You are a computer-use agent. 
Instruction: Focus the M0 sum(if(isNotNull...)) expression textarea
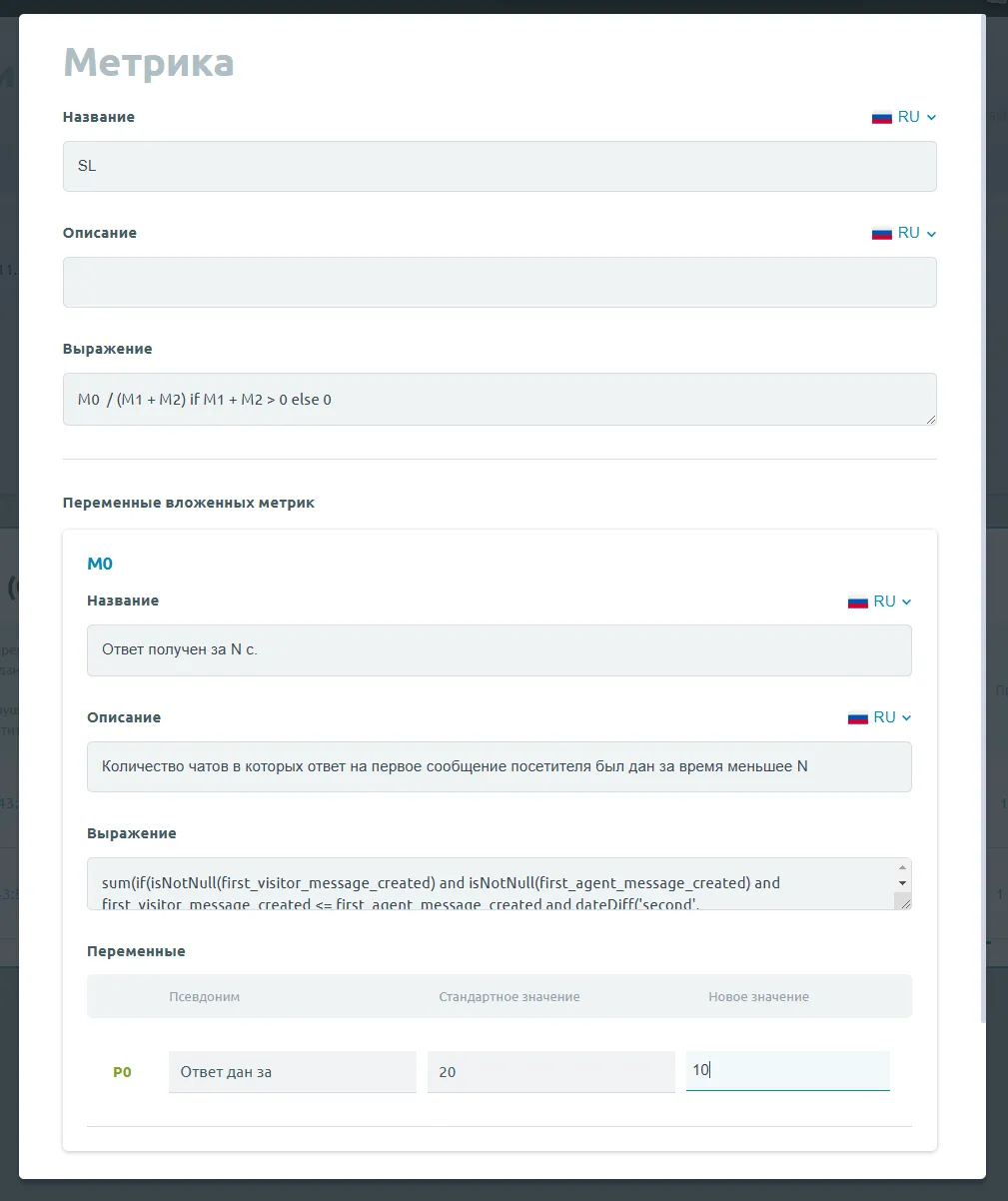tap(490, 883)
